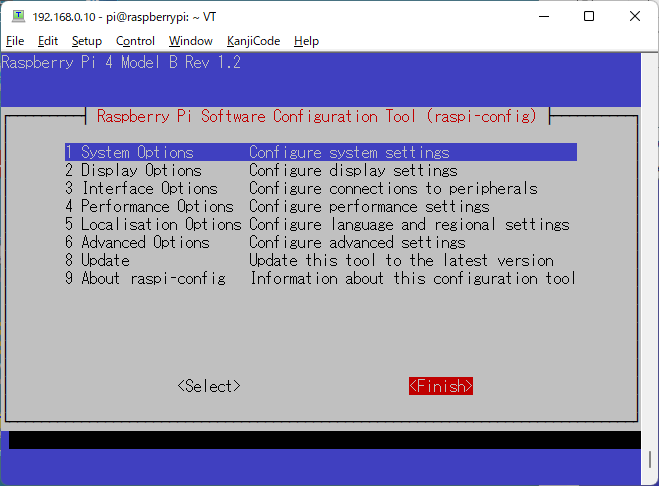Open the Setup menu
Viewport: 659px width, 486px height.
87,41
